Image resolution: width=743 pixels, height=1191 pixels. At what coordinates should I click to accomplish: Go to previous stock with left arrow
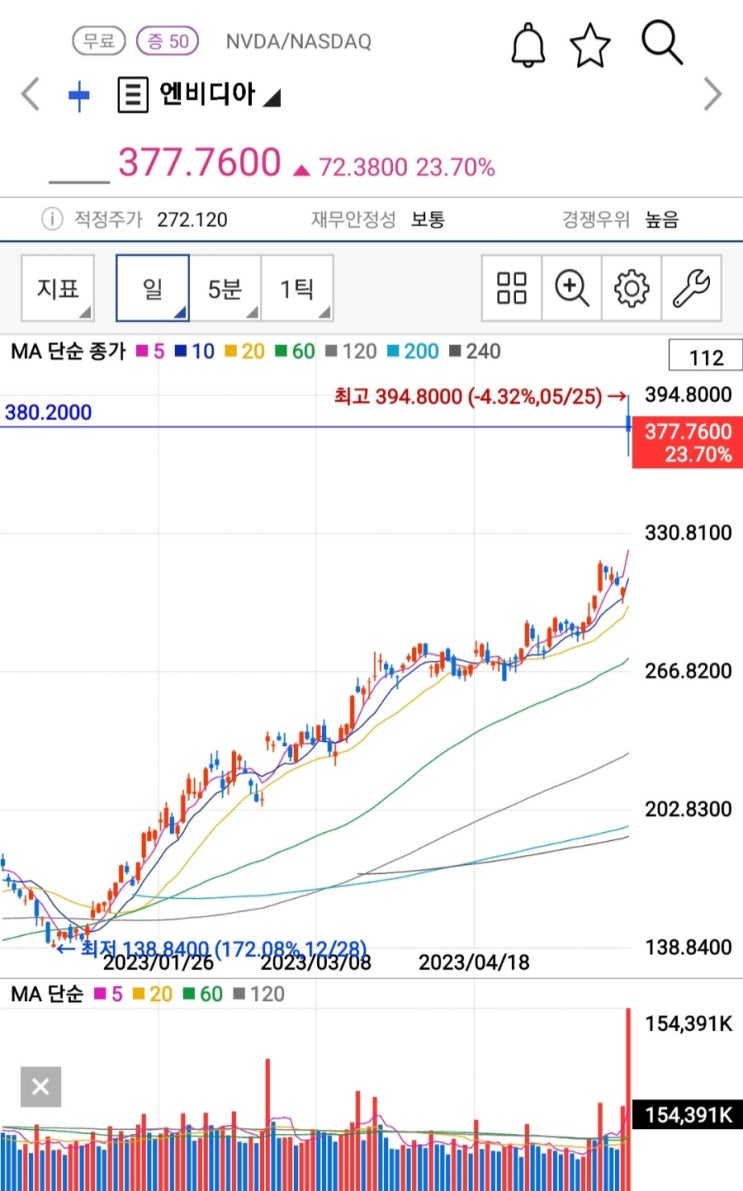(x=30, y=94)
